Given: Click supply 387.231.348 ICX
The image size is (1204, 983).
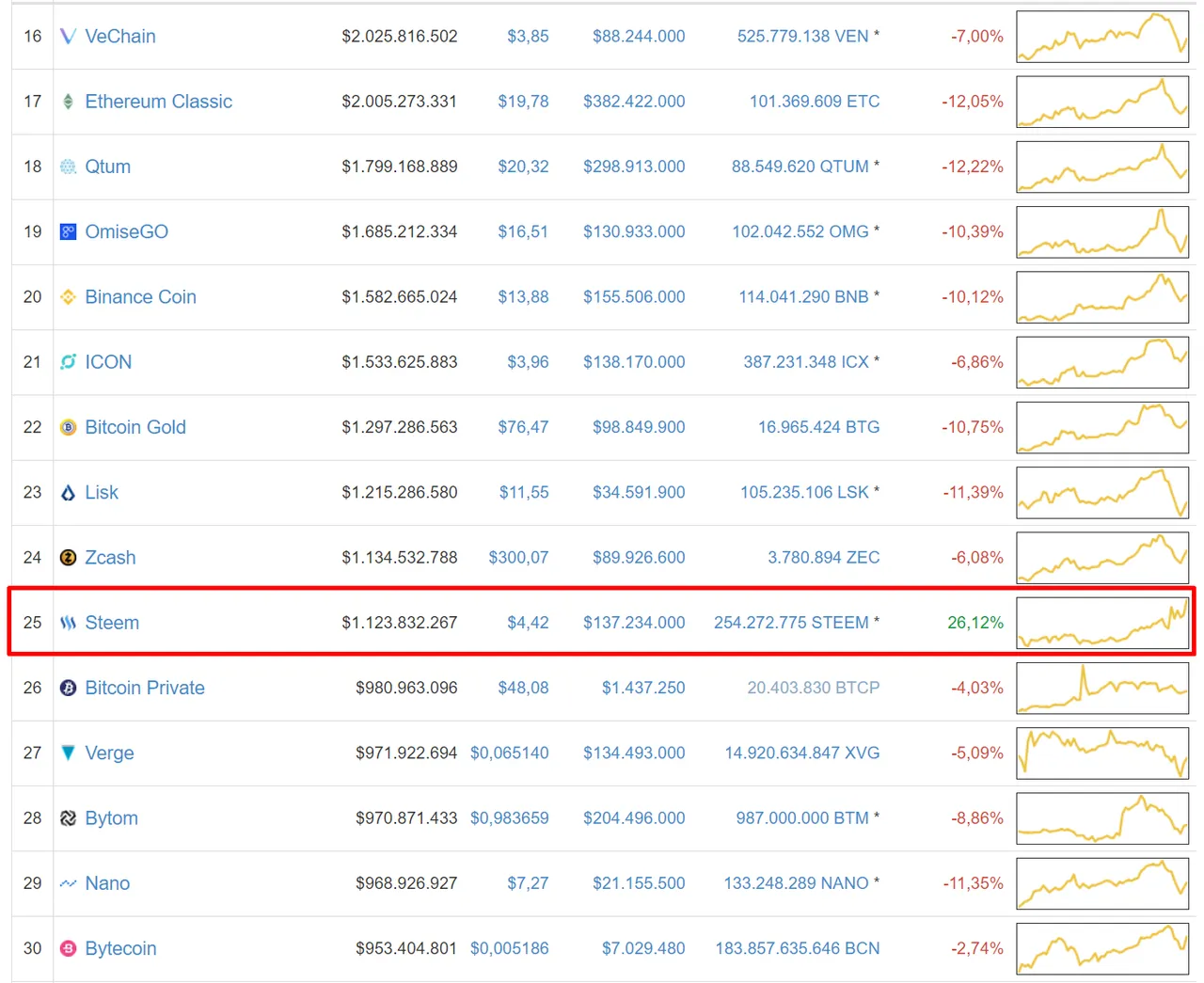Looking at the screenshot, I should [x=806, y=362].
